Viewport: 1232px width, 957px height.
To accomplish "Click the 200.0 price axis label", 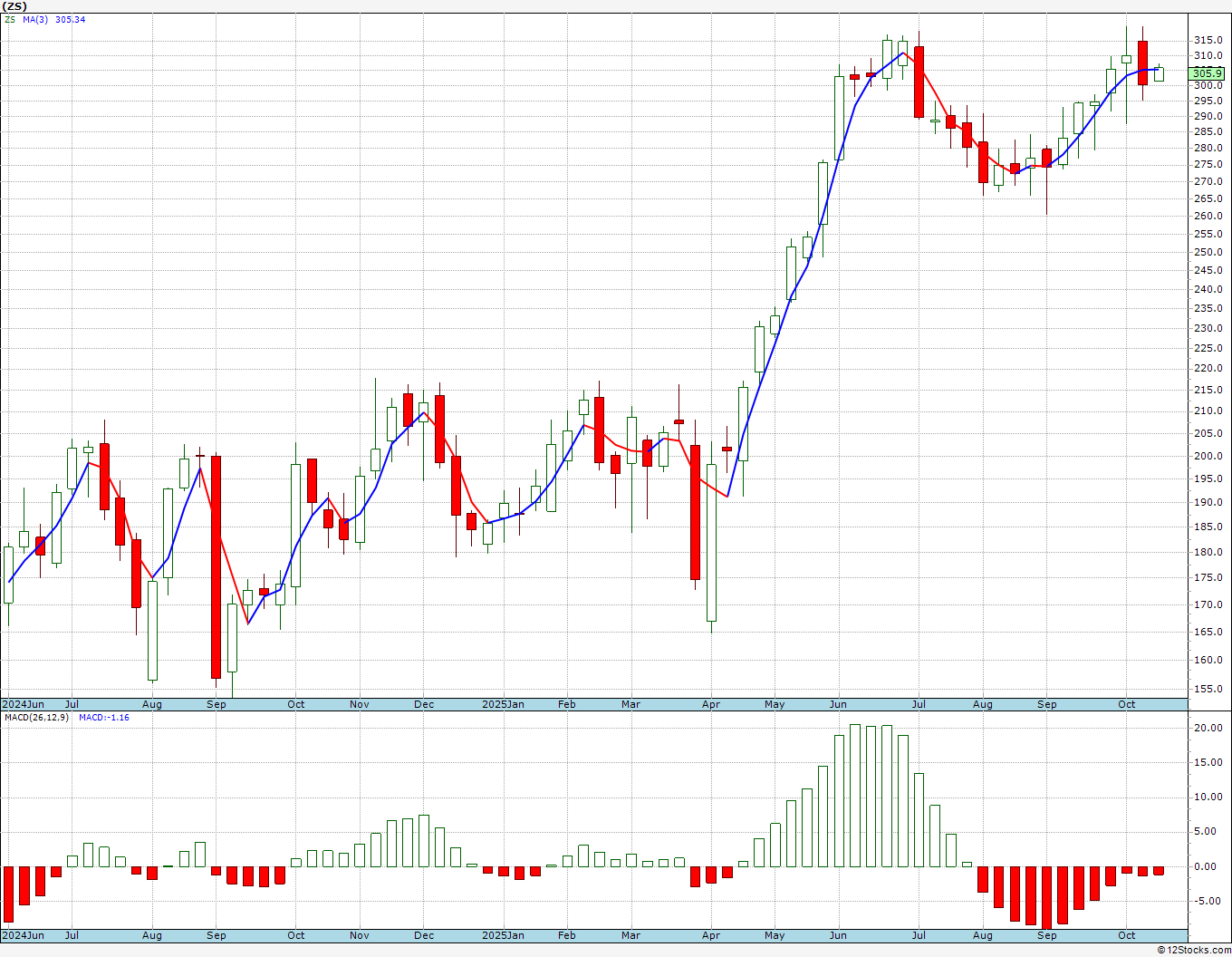I will click(1208, 456).
